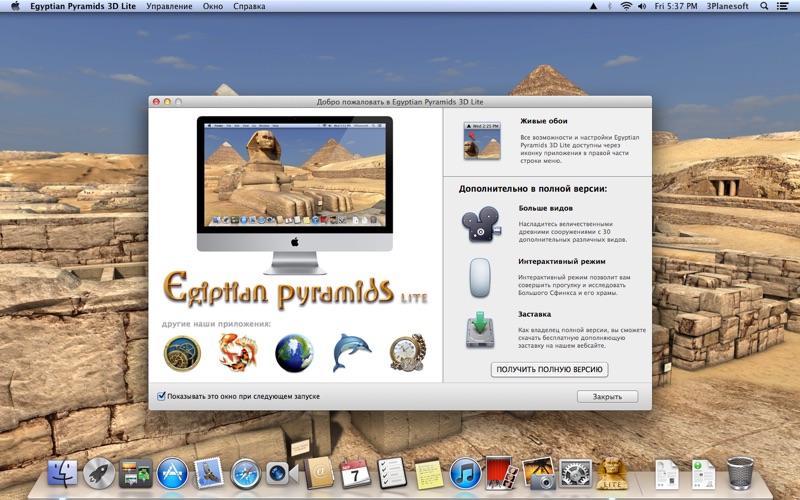
Task: Open Launchpad rocket in the Dock
Action: pos(98,473)
